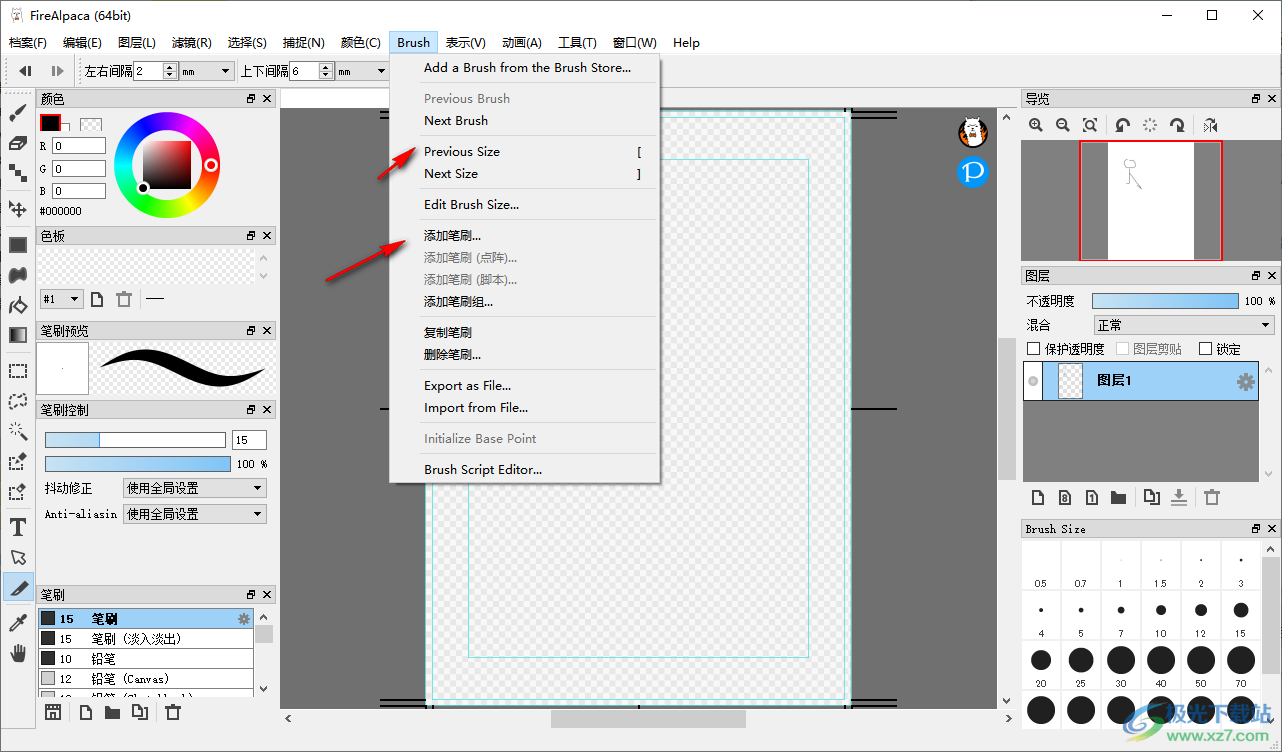
Task: Select the rectangular Selection tool
Action: point(18,371)
